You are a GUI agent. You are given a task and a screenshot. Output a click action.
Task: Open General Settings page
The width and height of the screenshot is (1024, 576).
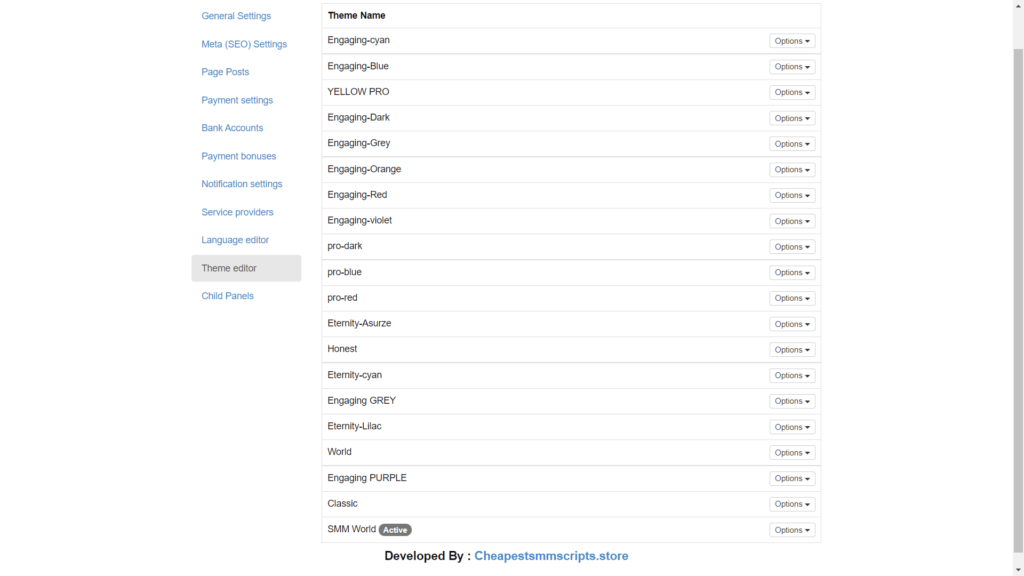236,16
